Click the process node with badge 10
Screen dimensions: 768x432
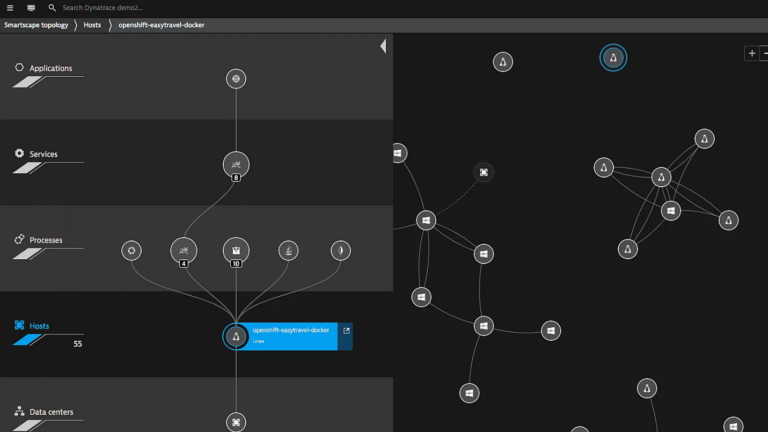(236, 251)
